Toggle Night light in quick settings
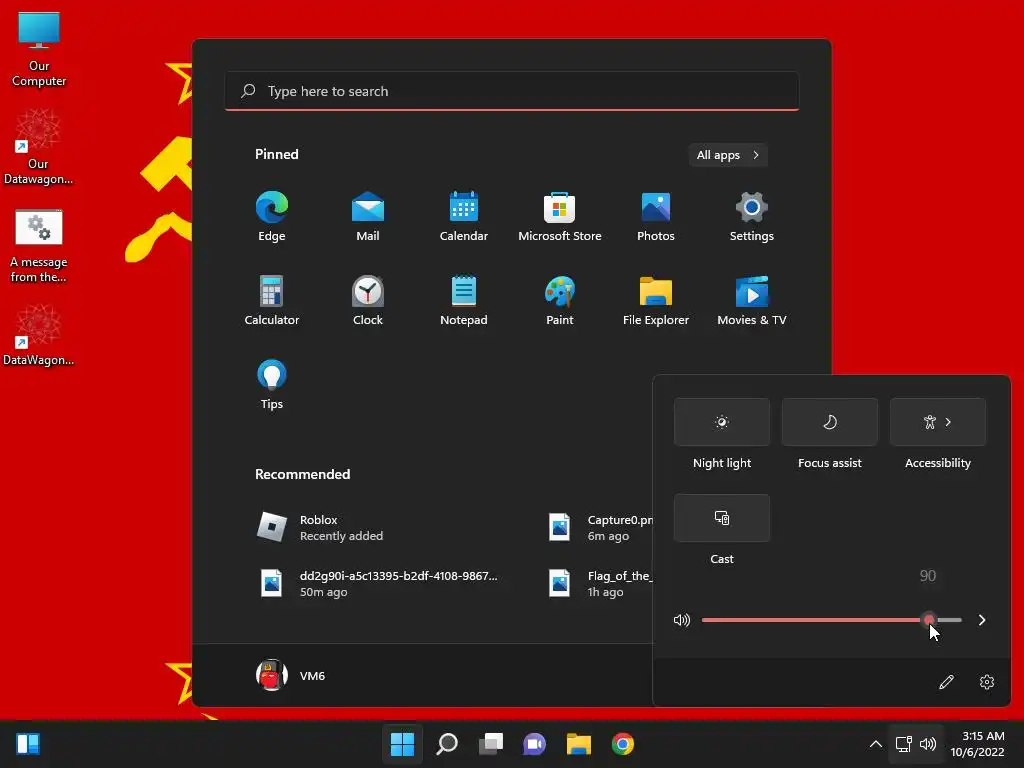The image size is (1024, 768). (722, 422)
